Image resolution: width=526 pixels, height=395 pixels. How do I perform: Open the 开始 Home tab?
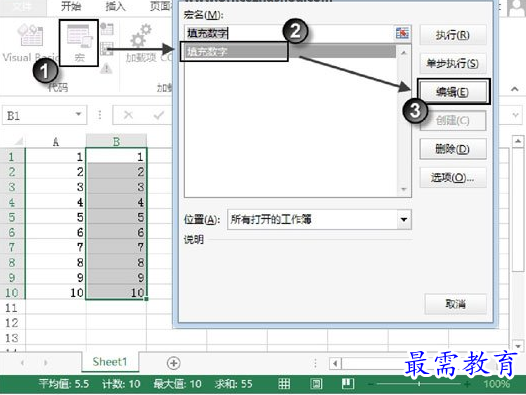click(x=71, y=7)
